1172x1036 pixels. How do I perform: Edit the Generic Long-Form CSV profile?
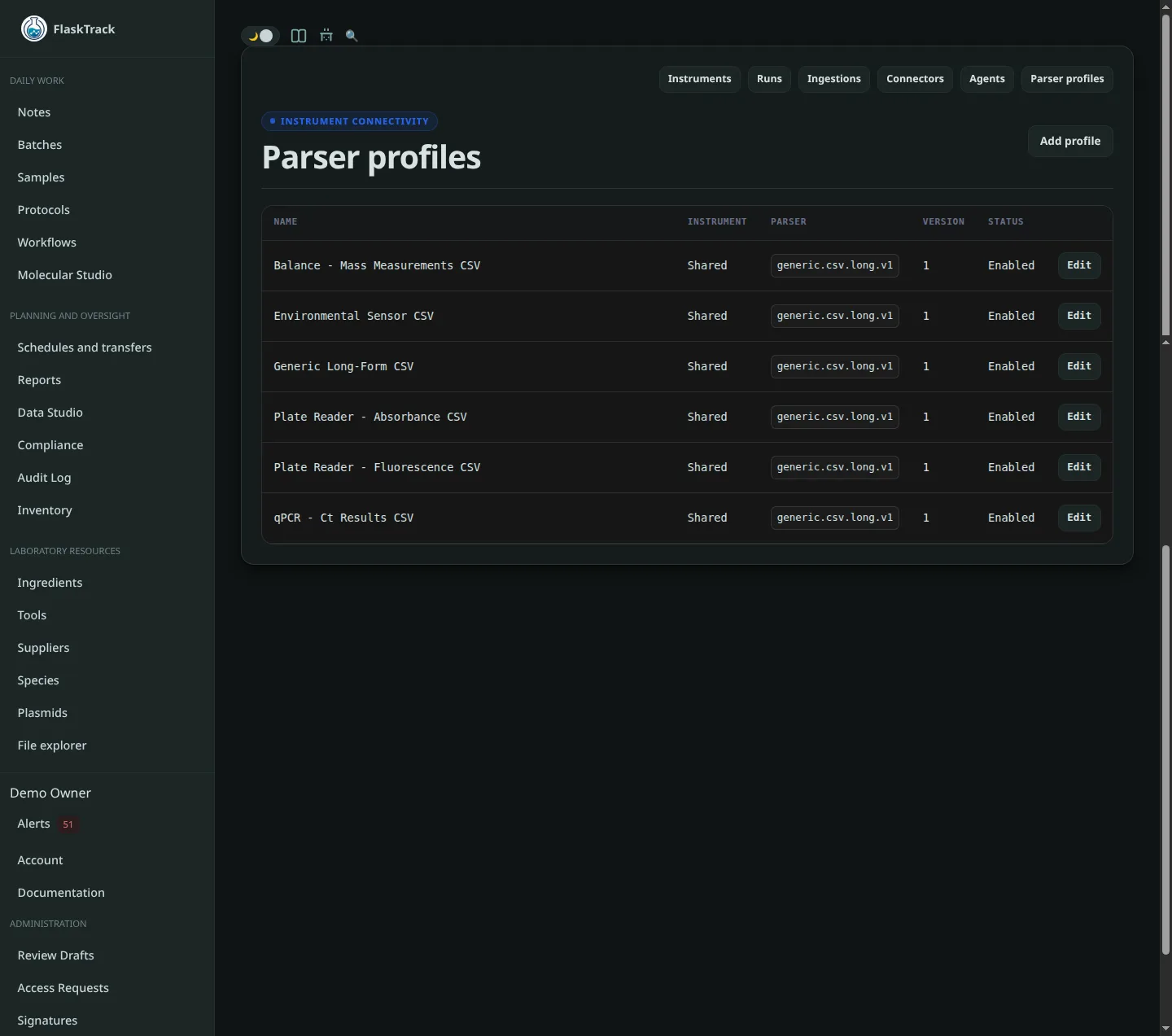[1079, 366]
